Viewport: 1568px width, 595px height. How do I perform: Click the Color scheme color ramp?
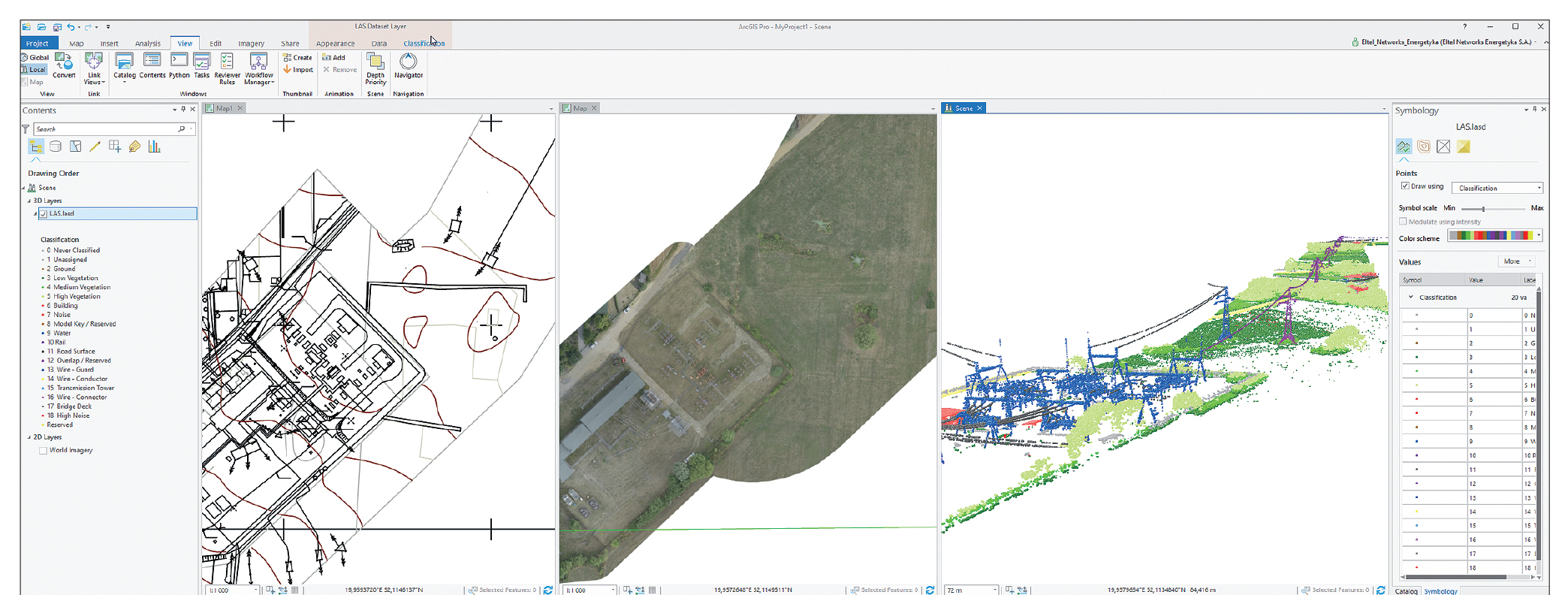(1491, 236)
